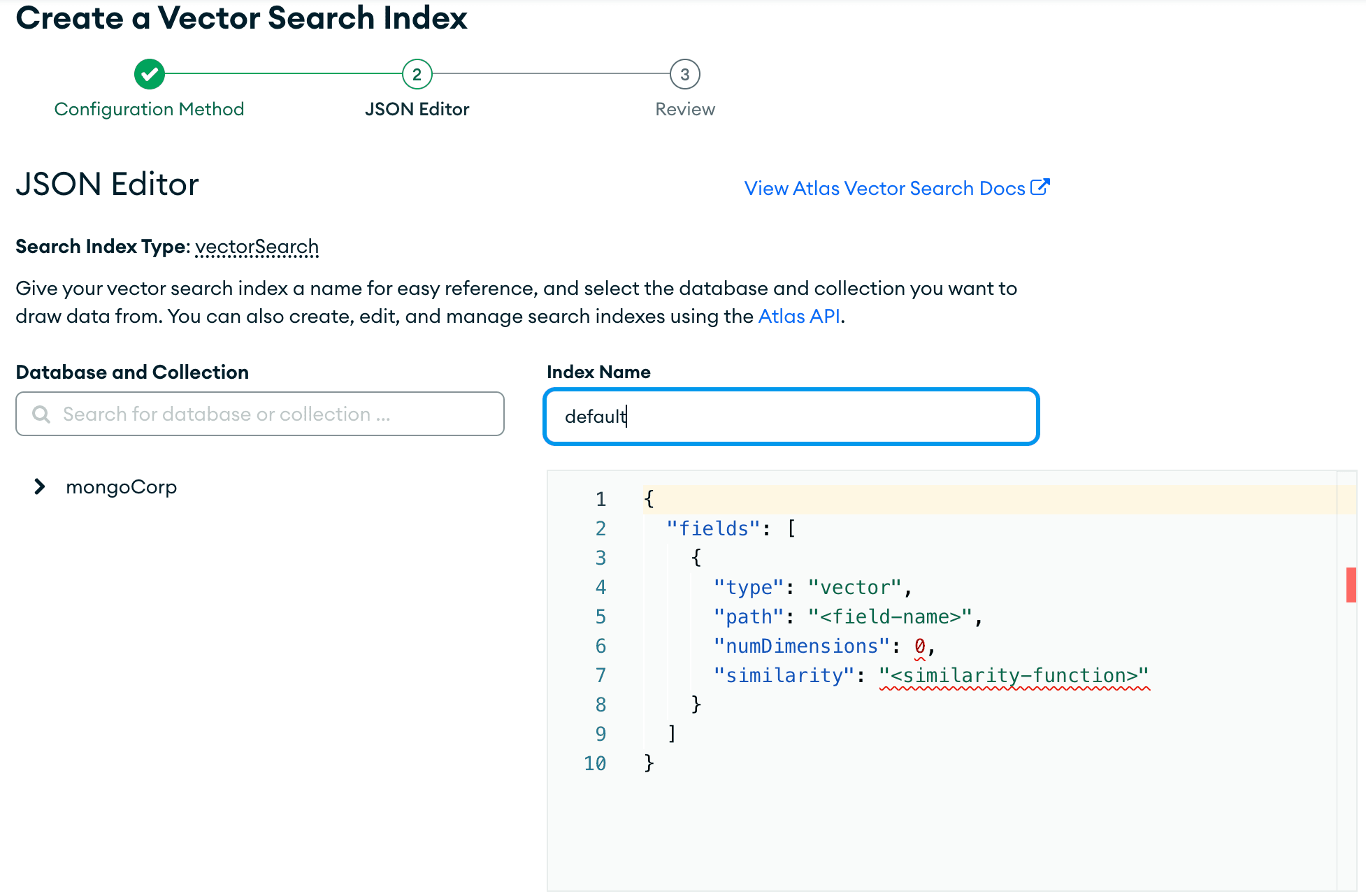The height and width of the screenshot is (896, 1366).
Task: Click the expand arrow next to mongoCorp
Action: tap(40, 487)
